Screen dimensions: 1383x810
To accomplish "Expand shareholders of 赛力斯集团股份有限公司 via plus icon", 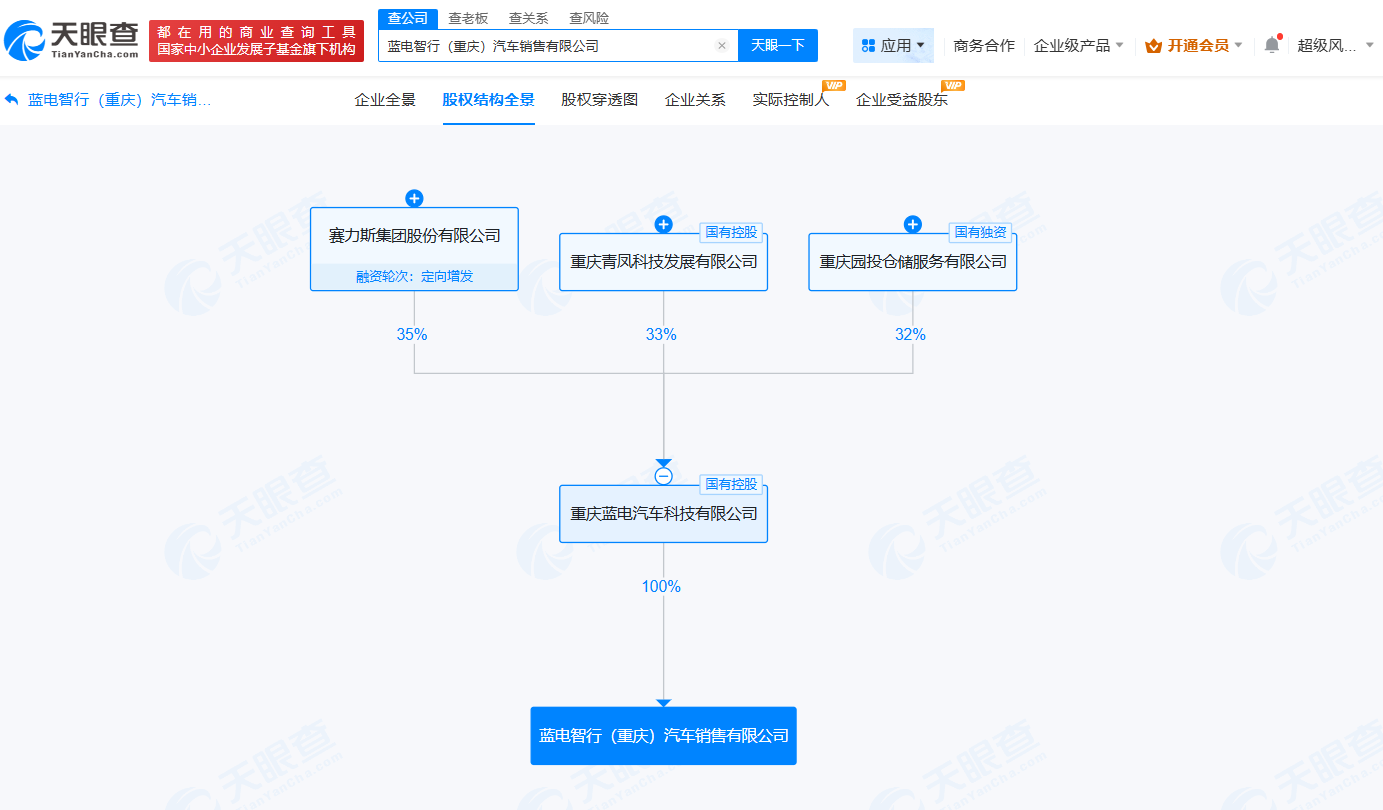I will click(x=414, y=197).
